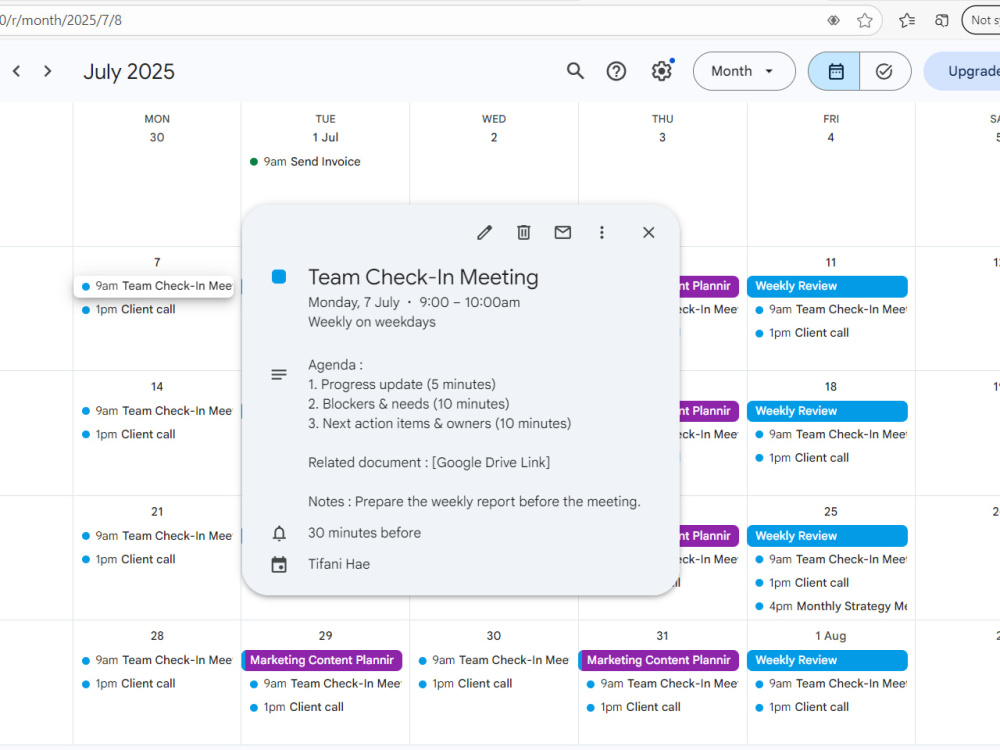Open 9am Team Check-In on Wednesday 30
Screen dimensions: 1000x750
coord(493,661)
